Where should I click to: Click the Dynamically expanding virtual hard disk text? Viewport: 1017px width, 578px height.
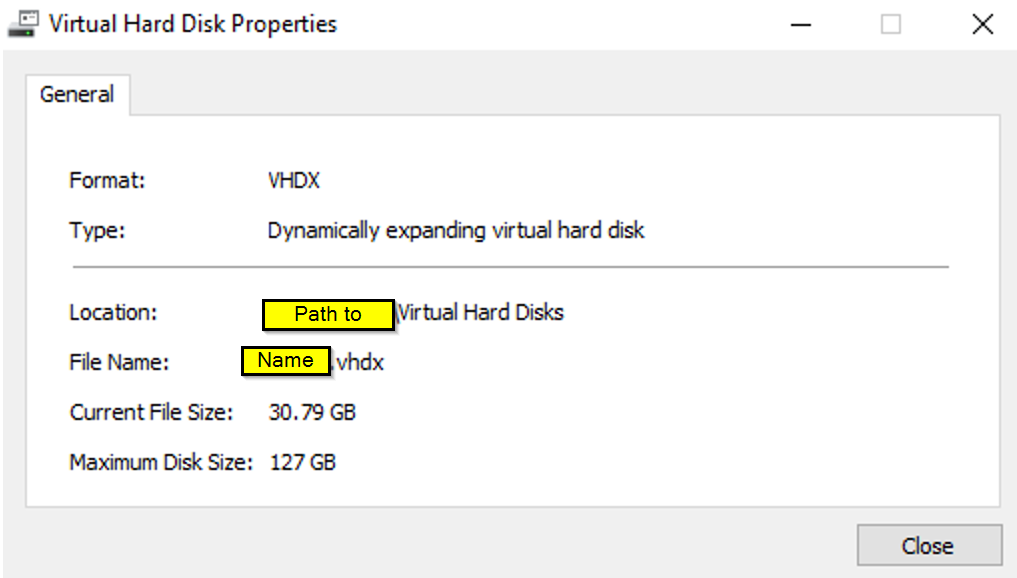click(455, 231)
